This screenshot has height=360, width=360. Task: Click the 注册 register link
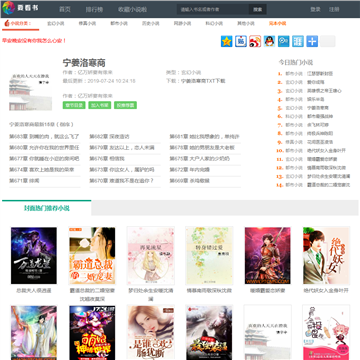tap(334, 9)
